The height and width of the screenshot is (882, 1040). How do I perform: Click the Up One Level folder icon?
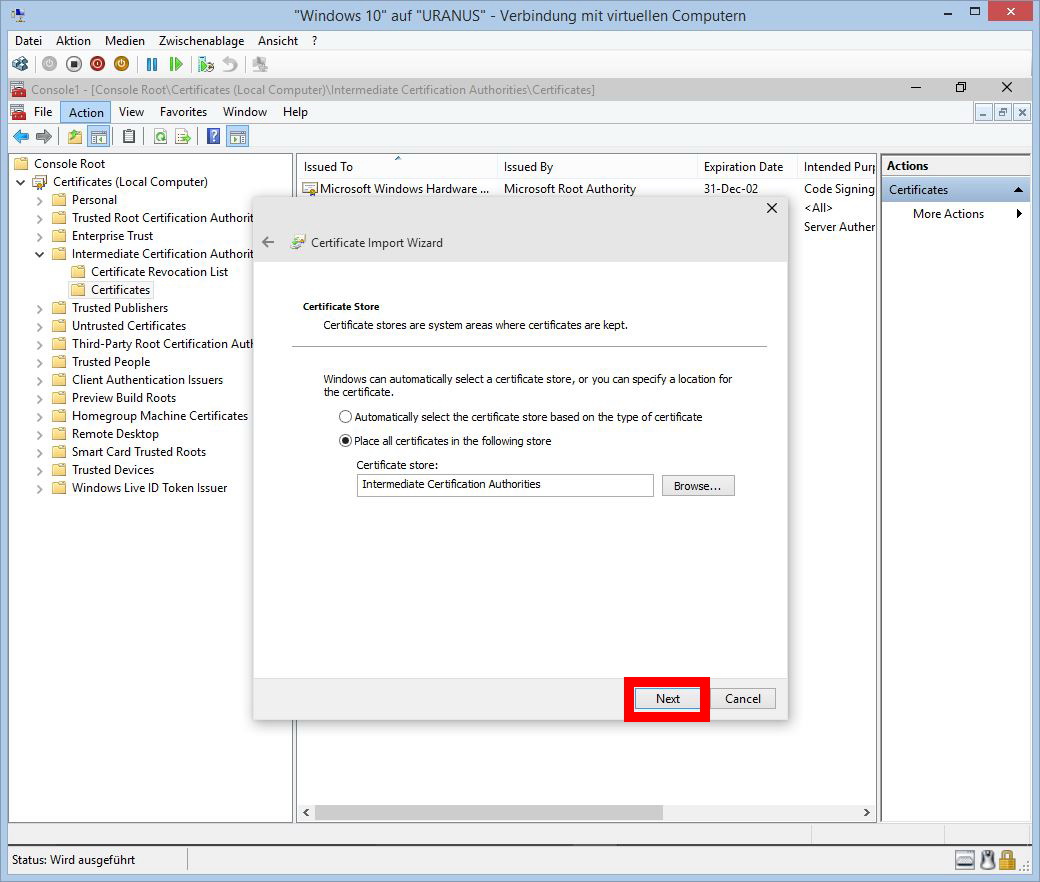tap(75, 137)
